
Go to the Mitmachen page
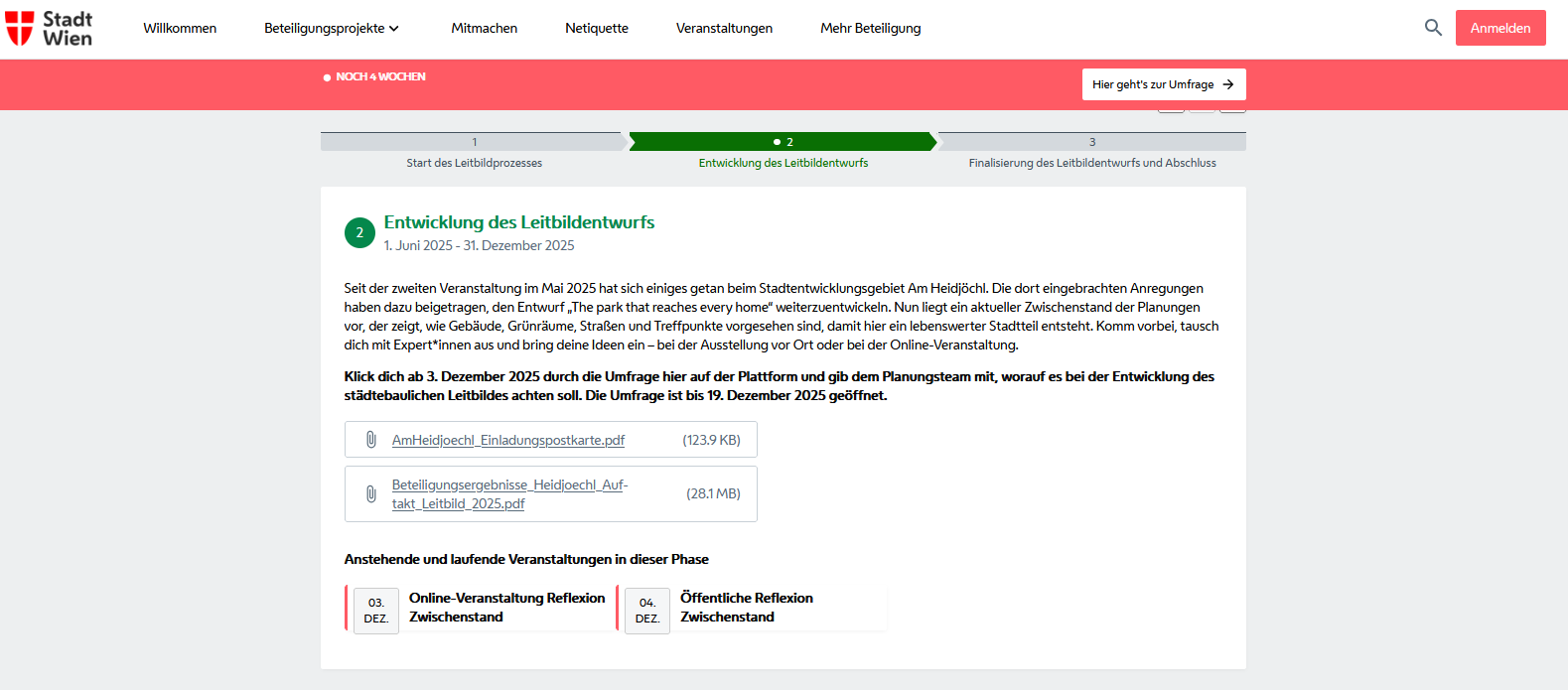[484, 28]
